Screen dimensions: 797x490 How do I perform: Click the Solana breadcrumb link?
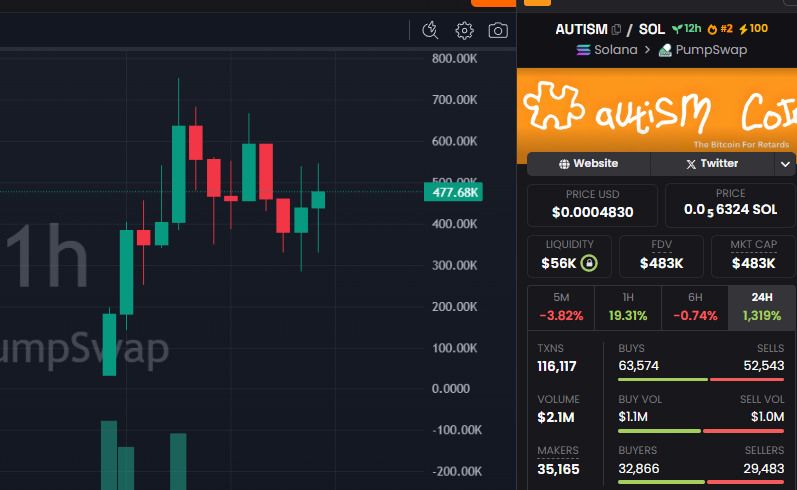(x=616, y=50)
